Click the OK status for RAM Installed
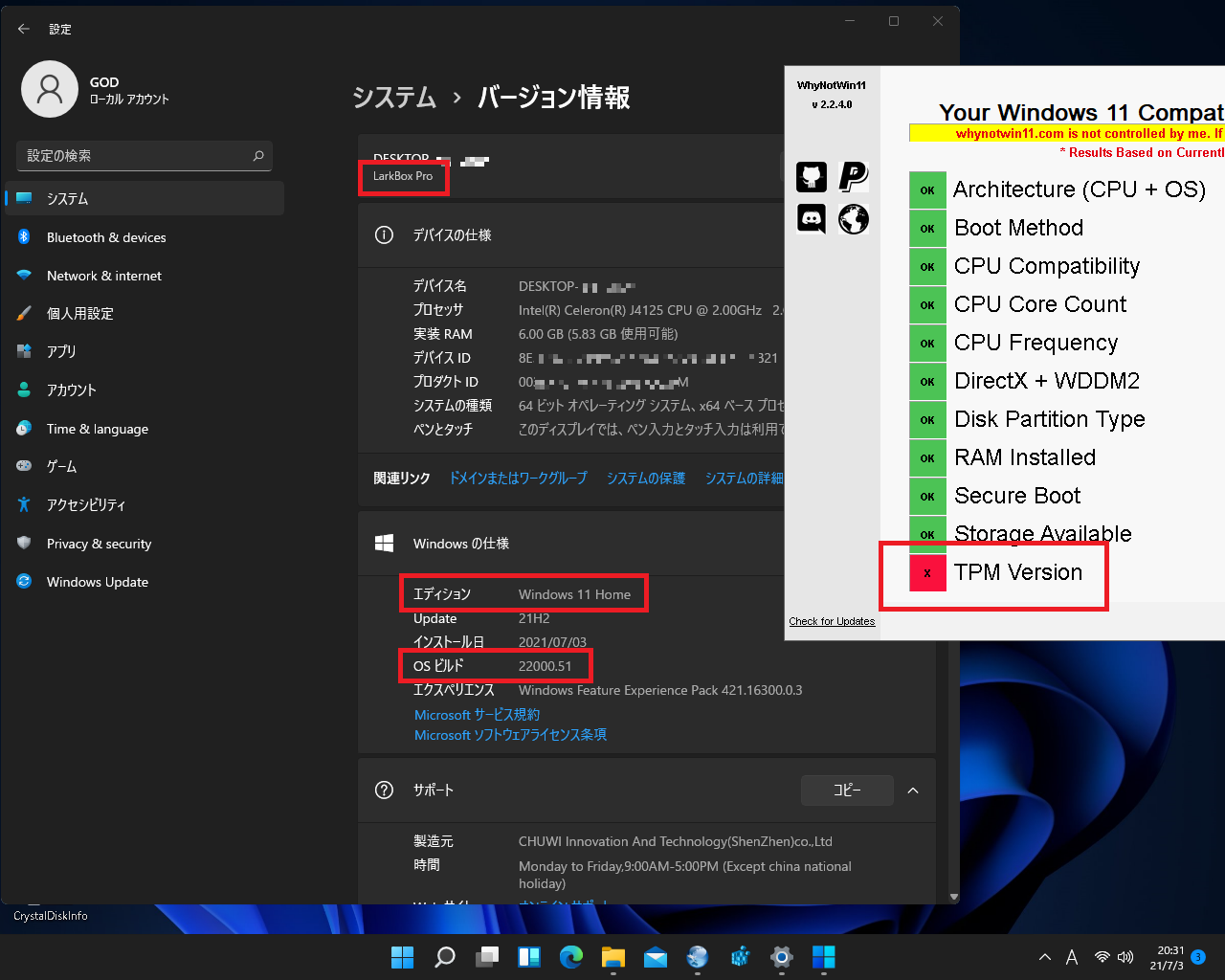 (927, 457)
